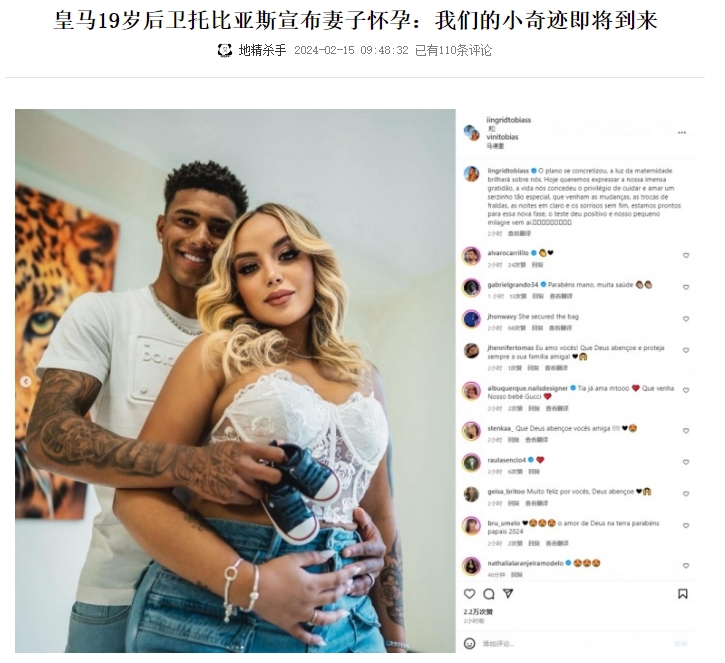Click the heart like icon below comments
The height and width of the screenshot is (663, 725).
pyautogui.click(x=469, y=594)
